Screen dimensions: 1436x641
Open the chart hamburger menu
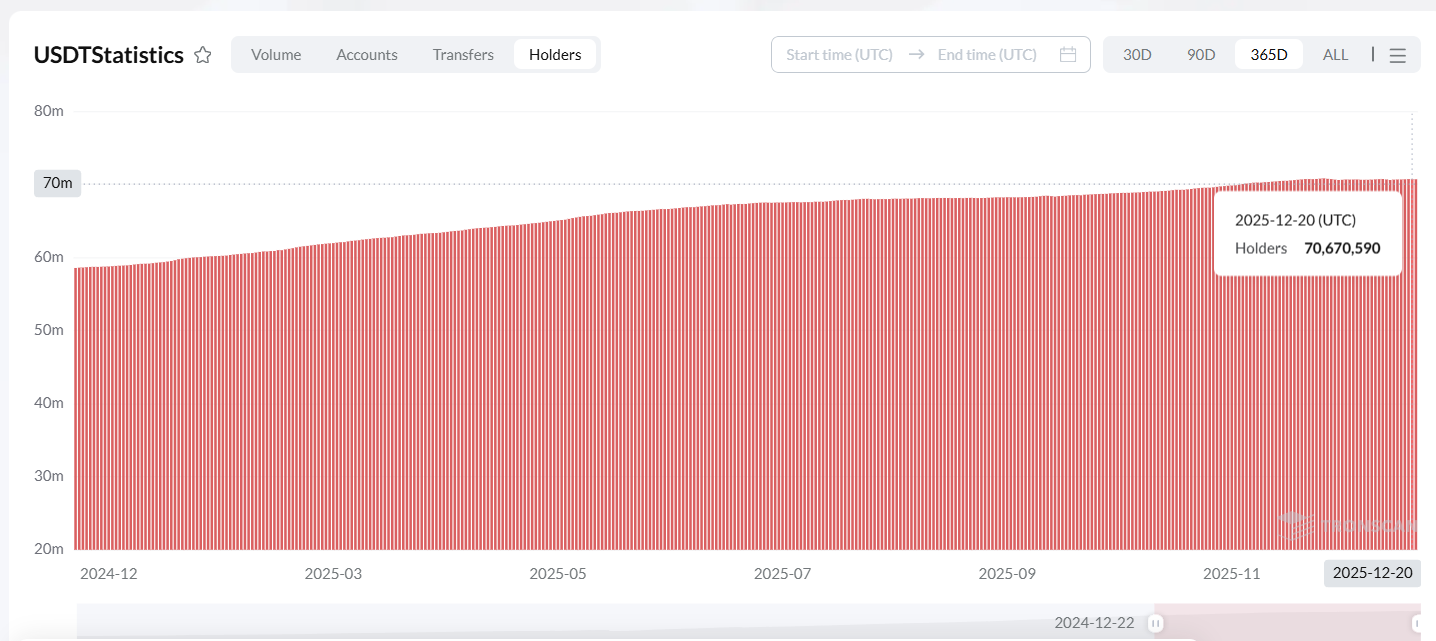point(1397,56)
